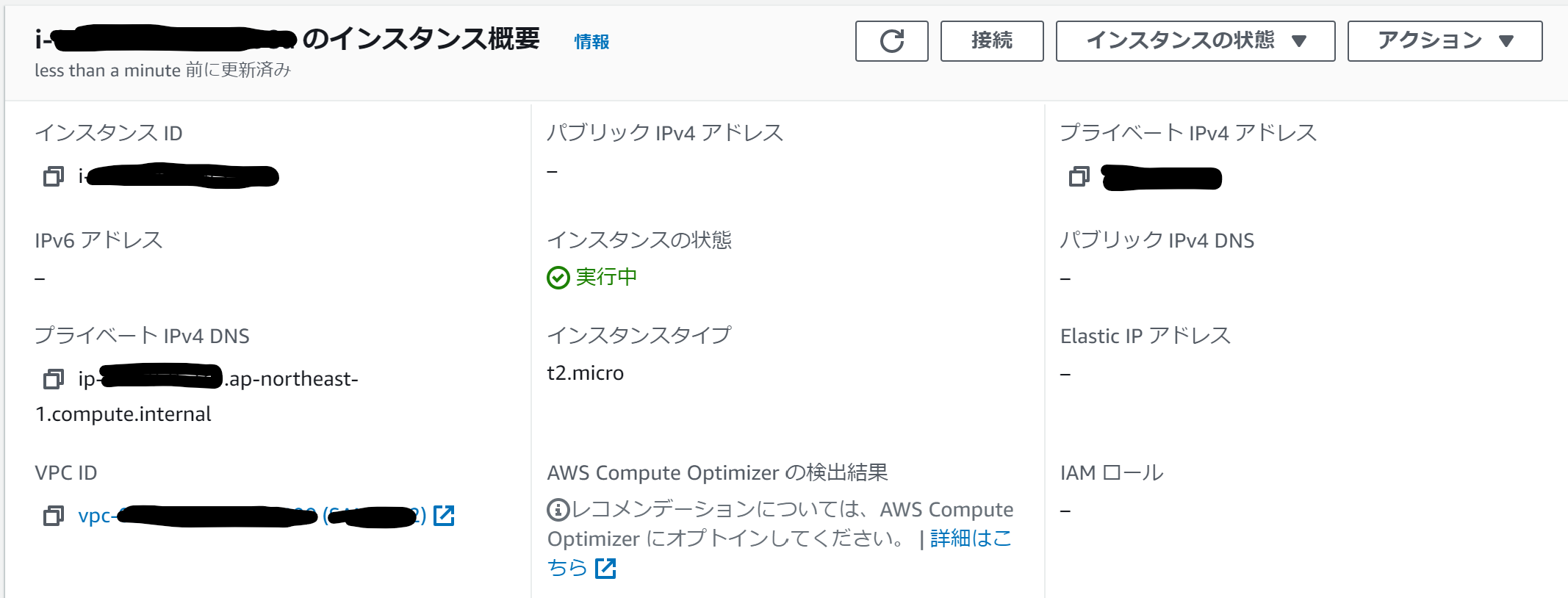Select the 実行中 status text

coord(606,277)
